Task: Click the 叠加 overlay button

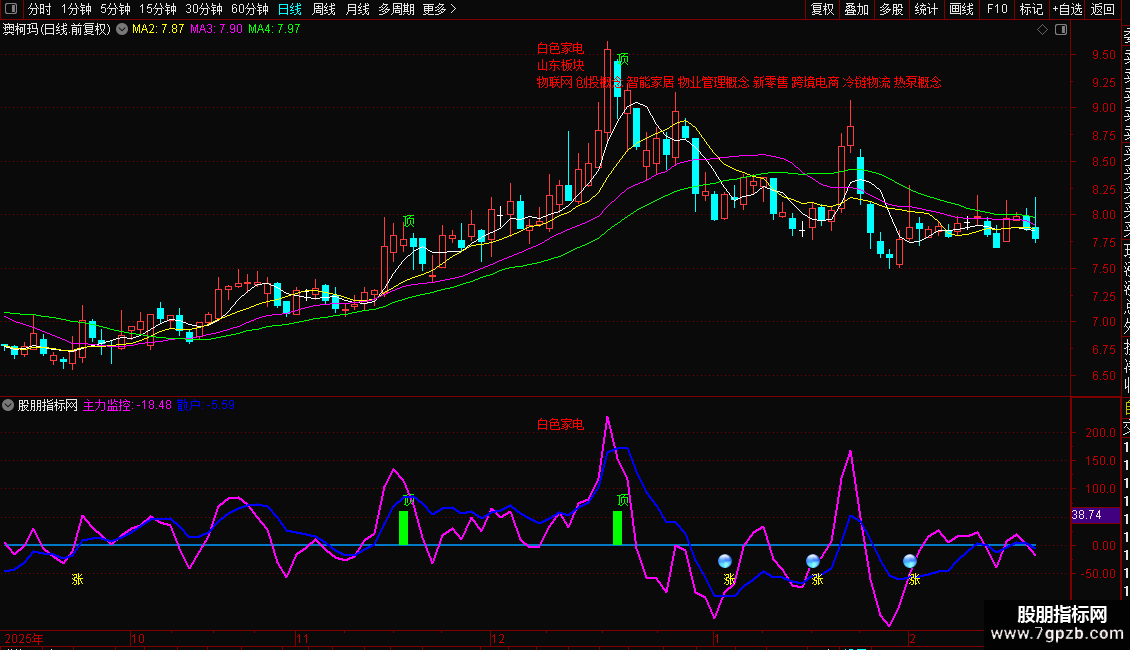Action: 857,9
